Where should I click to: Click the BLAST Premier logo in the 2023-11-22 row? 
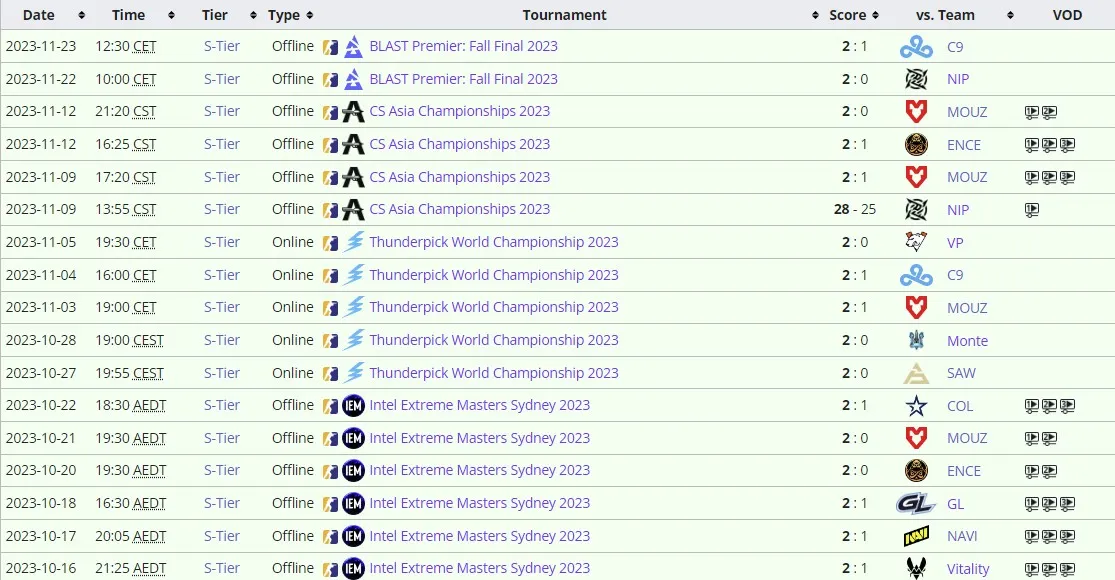point(353,80)
